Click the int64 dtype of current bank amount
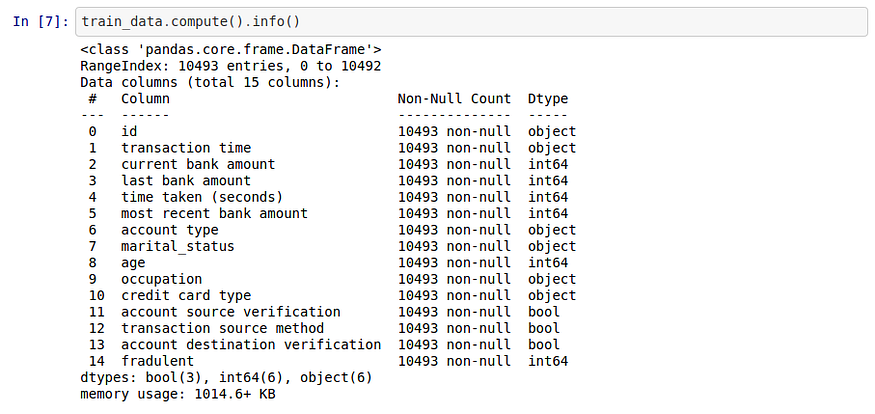This screenshot has height=414, width=875. click(x=548, y=165)
